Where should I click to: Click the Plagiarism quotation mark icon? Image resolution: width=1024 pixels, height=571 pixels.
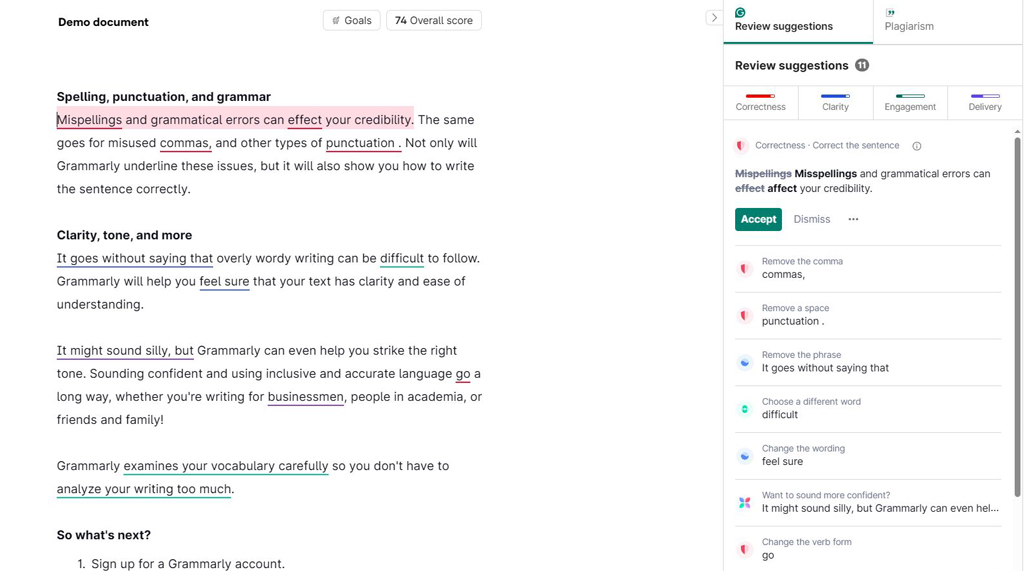(x=890, y=12)
